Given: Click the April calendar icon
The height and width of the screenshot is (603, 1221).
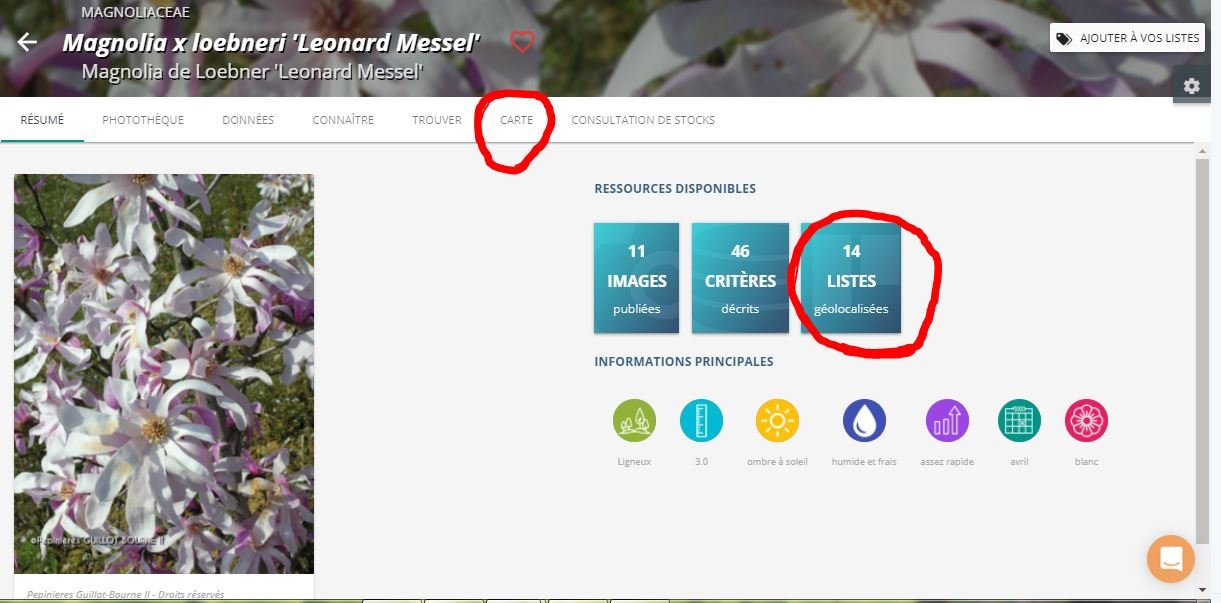Looking at the screenshot, I should (1019, 421).
